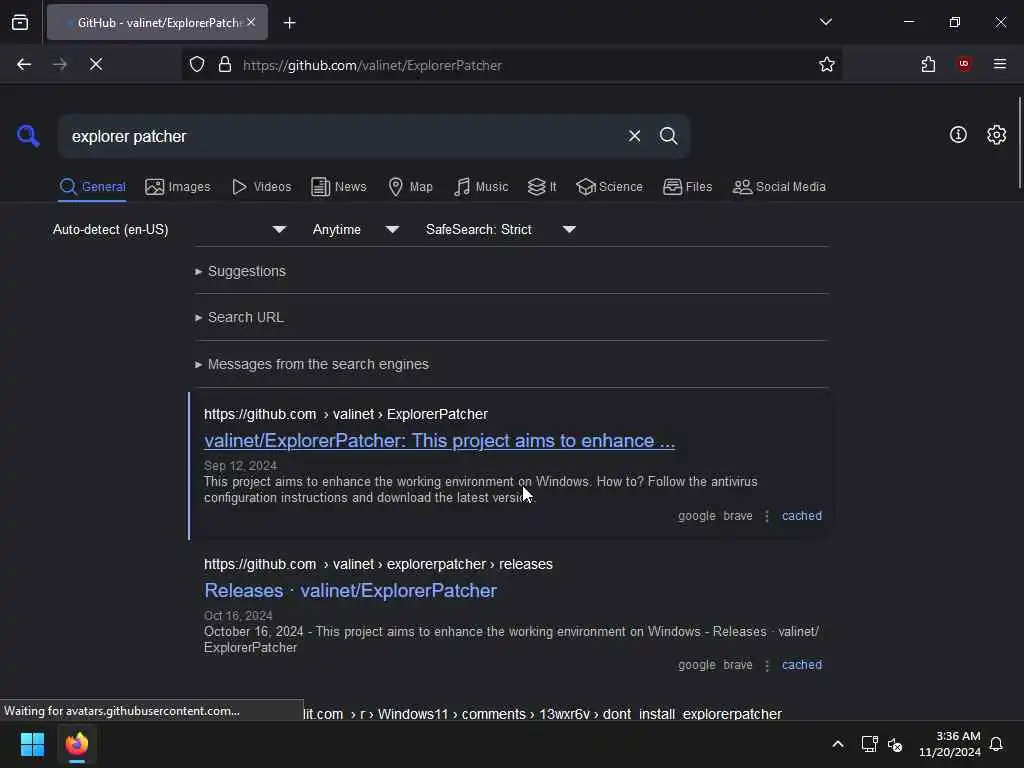This screenshot has width=1024, height=768.
Task: Open the notifications bell
Action: (x=997, y=744)
